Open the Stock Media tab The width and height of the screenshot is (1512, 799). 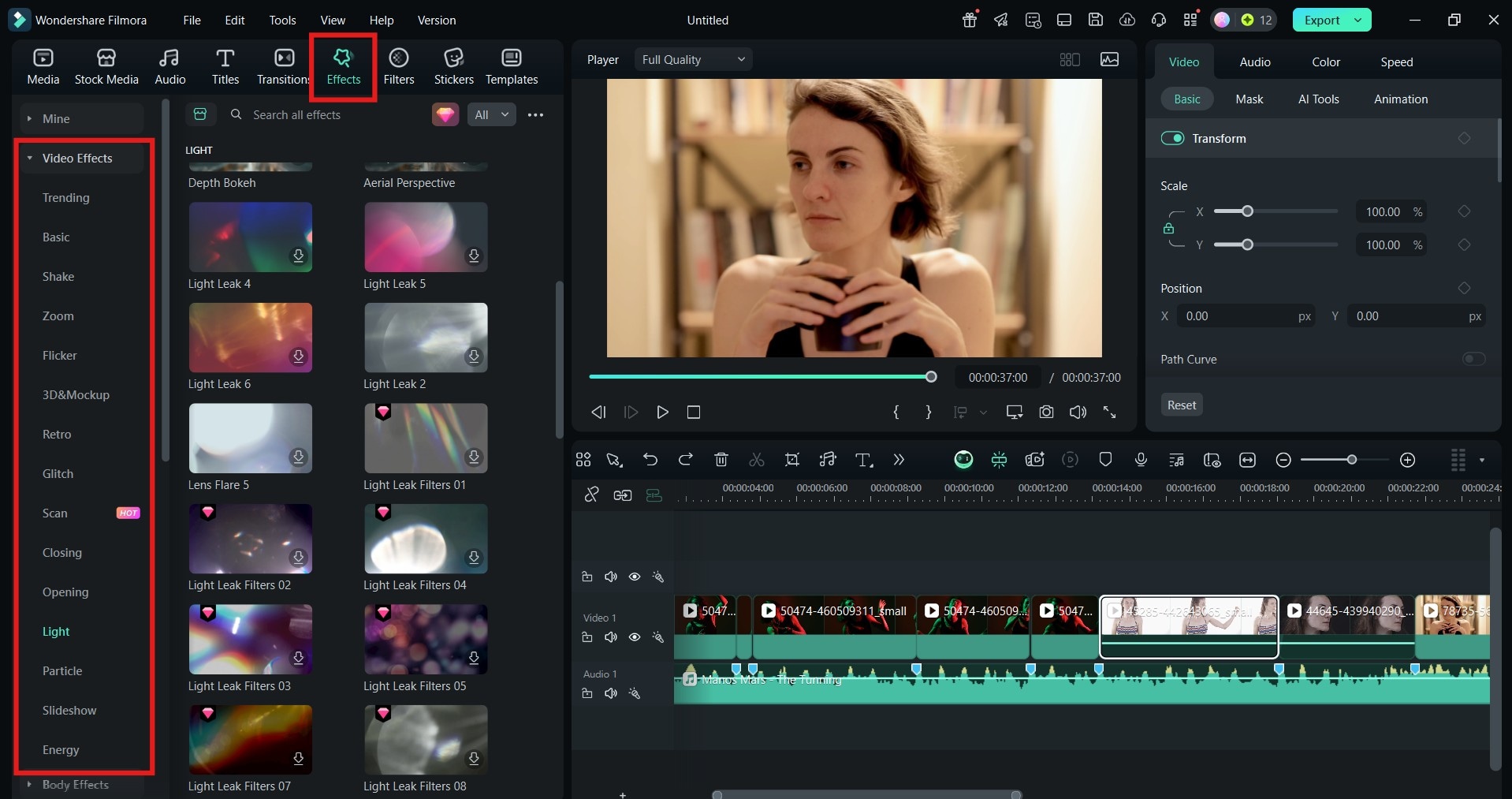tap(106, 66)
